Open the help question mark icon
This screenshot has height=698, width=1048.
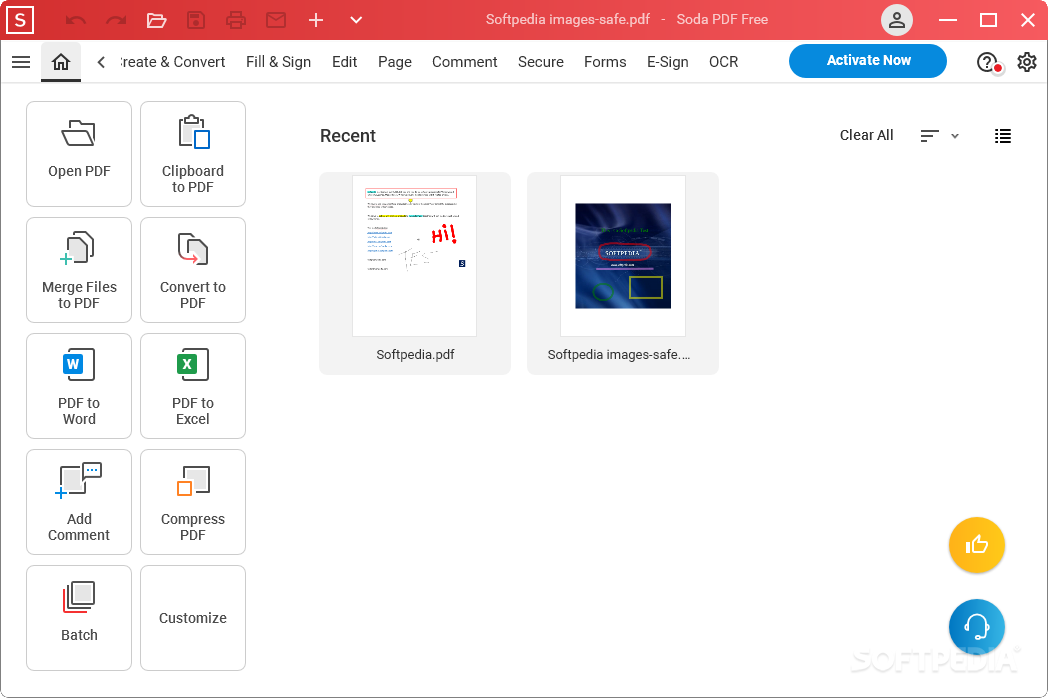pyautogui.click(x=987, y=62)
